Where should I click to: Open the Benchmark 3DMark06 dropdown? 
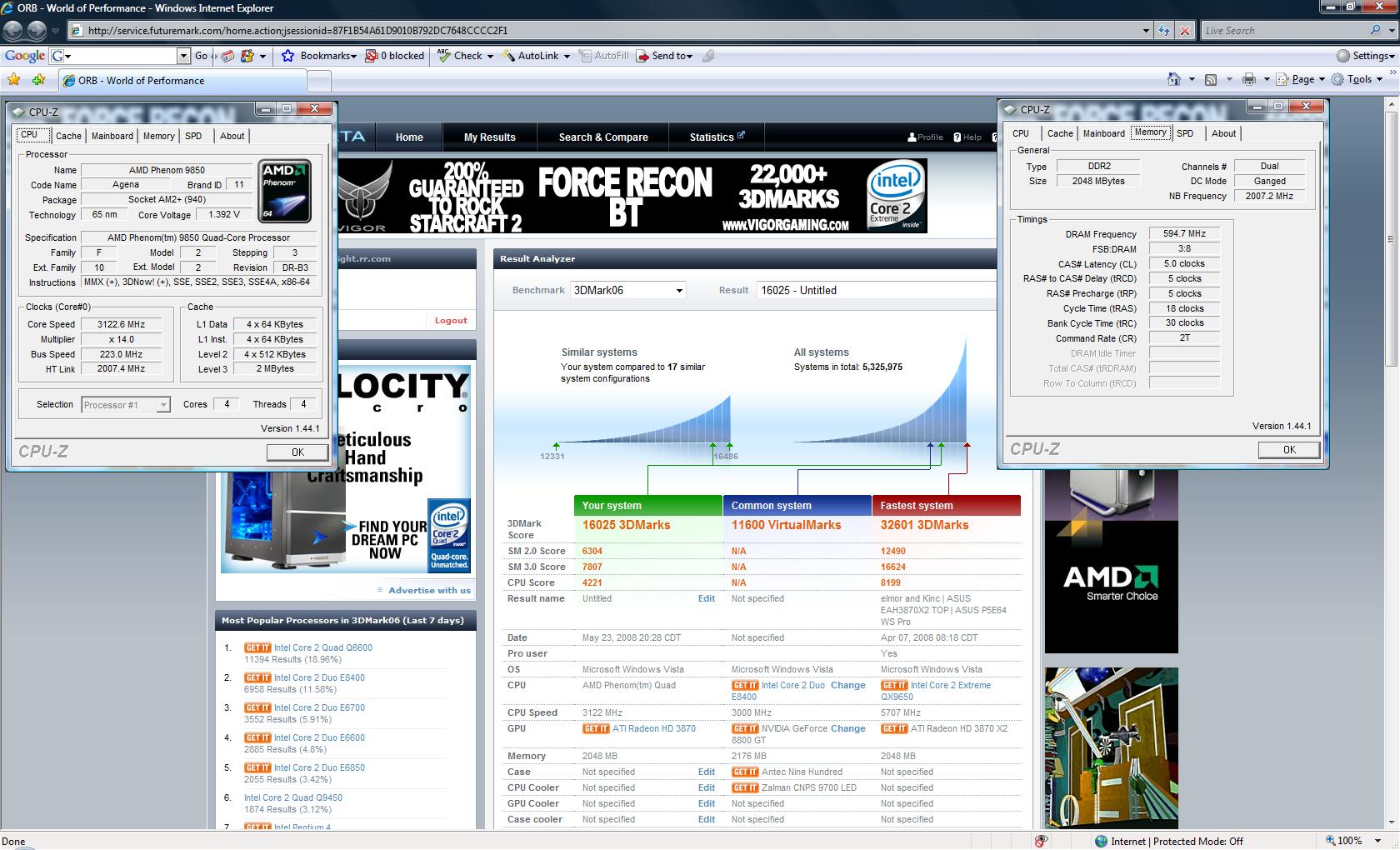tap(627, 290)
